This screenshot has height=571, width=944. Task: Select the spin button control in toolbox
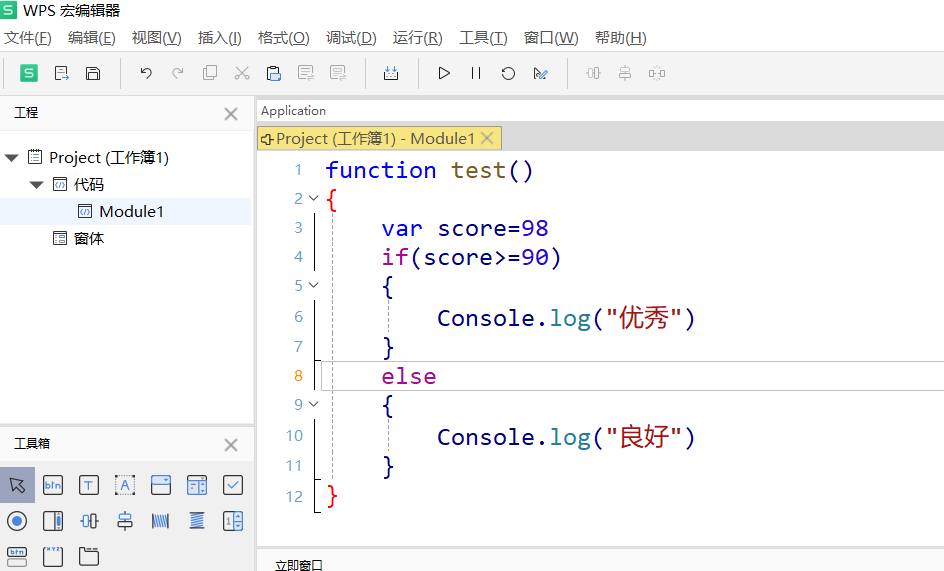point(233,521)
